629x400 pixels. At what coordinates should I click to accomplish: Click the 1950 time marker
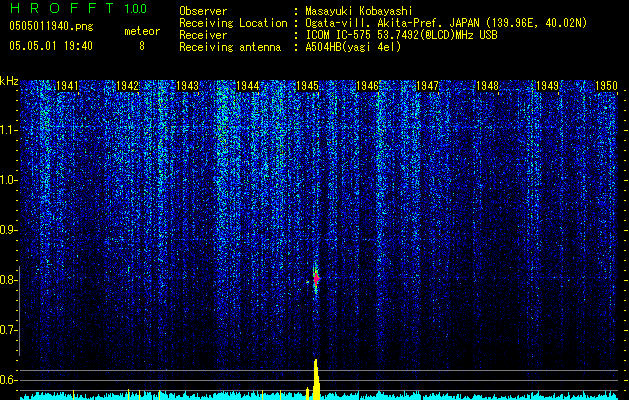606,85
